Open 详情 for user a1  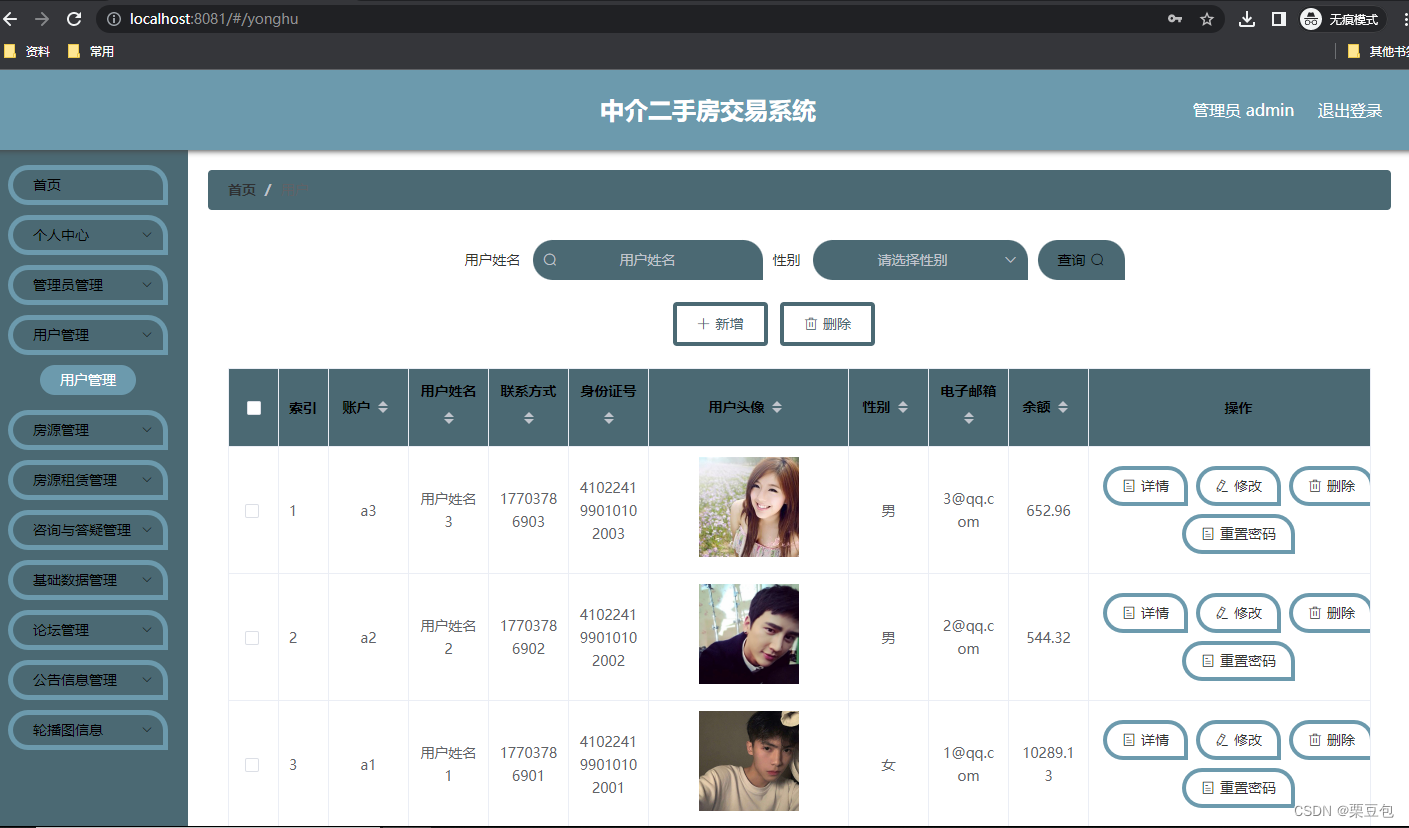click(1145, 740)
